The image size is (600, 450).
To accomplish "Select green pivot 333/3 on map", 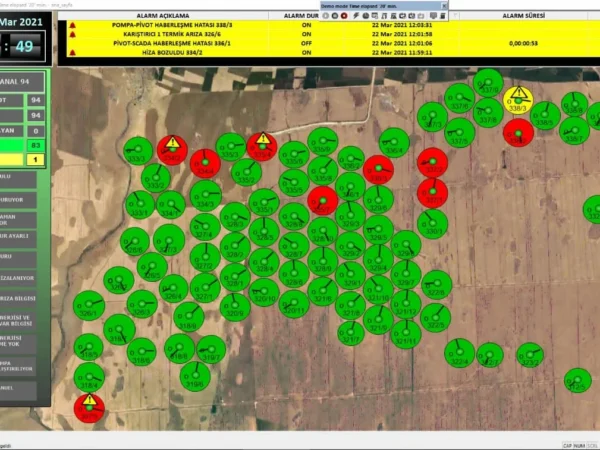I will [138, 151].
